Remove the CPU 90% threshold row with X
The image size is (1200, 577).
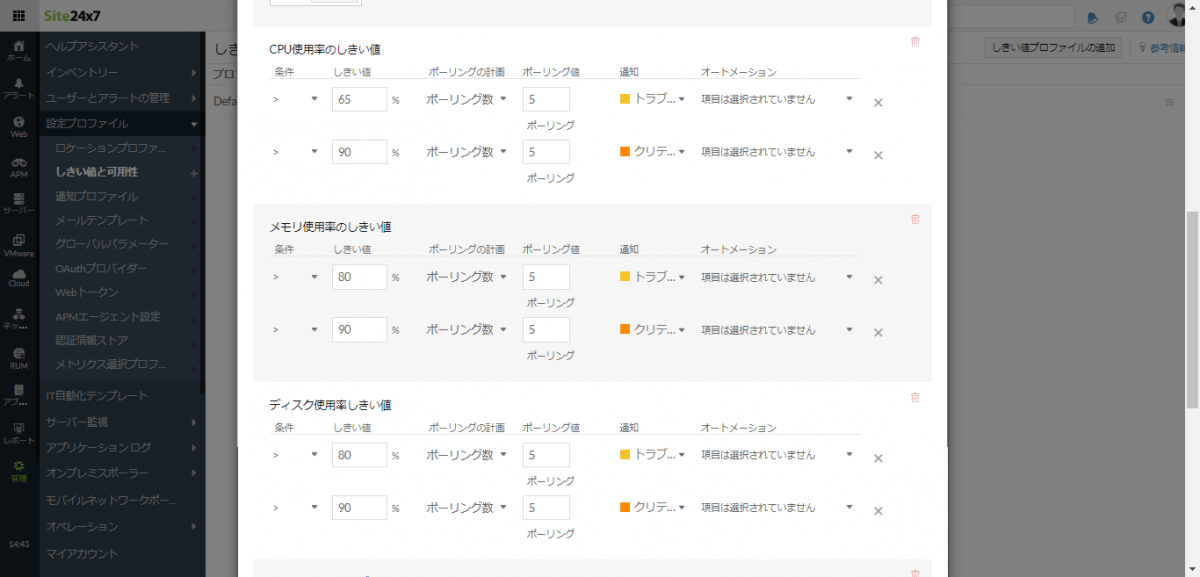pos(878,155)
